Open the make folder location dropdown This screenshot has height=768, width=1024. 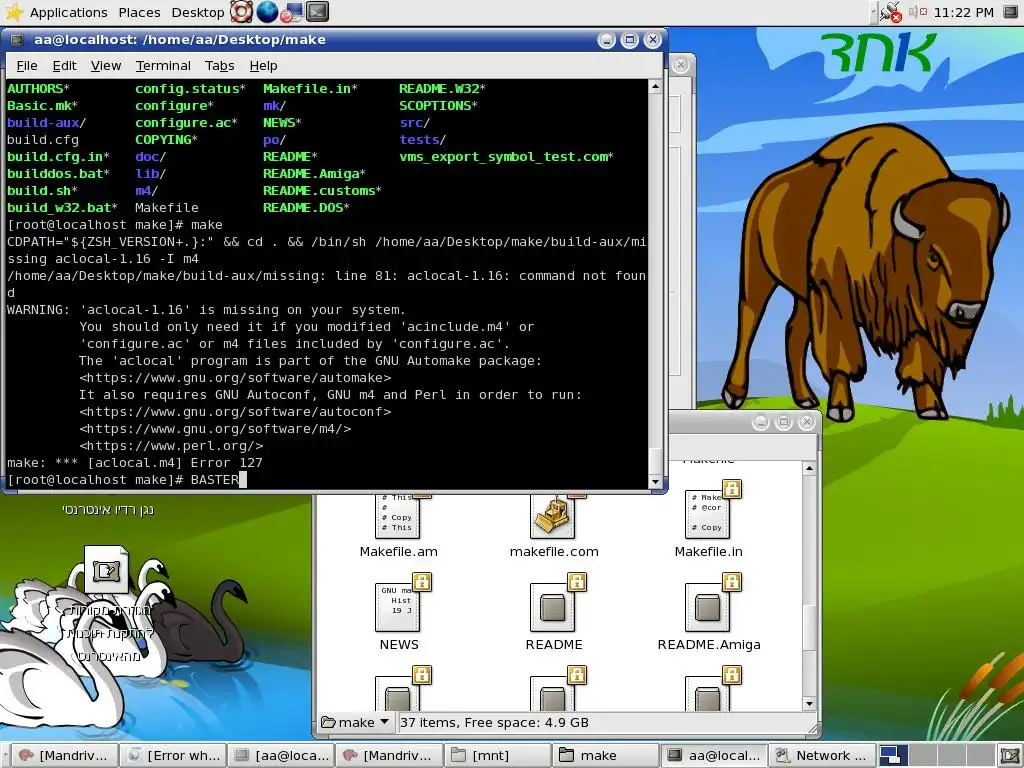click(356, 722)
